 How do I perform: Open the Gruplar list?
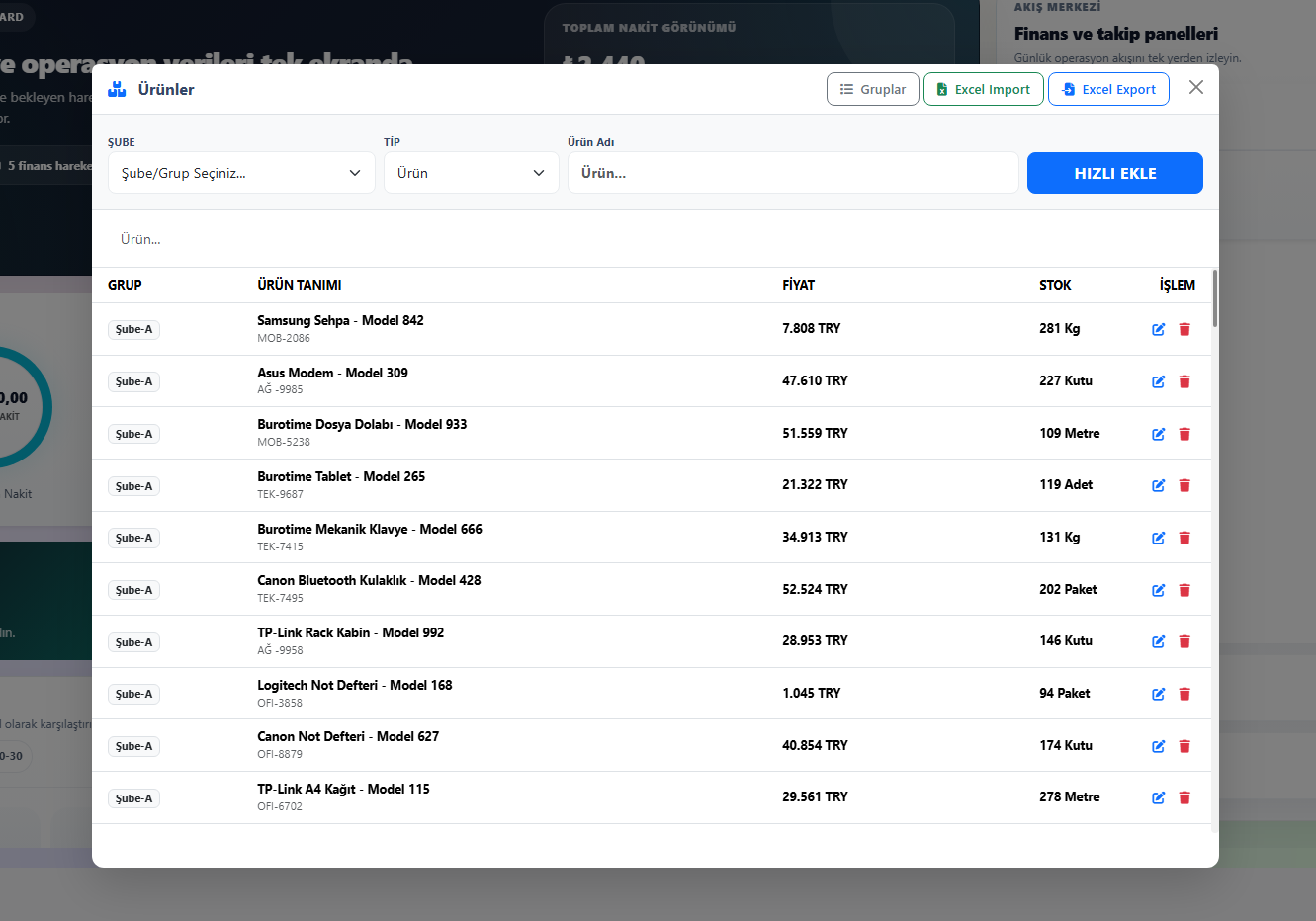[873, 89]
